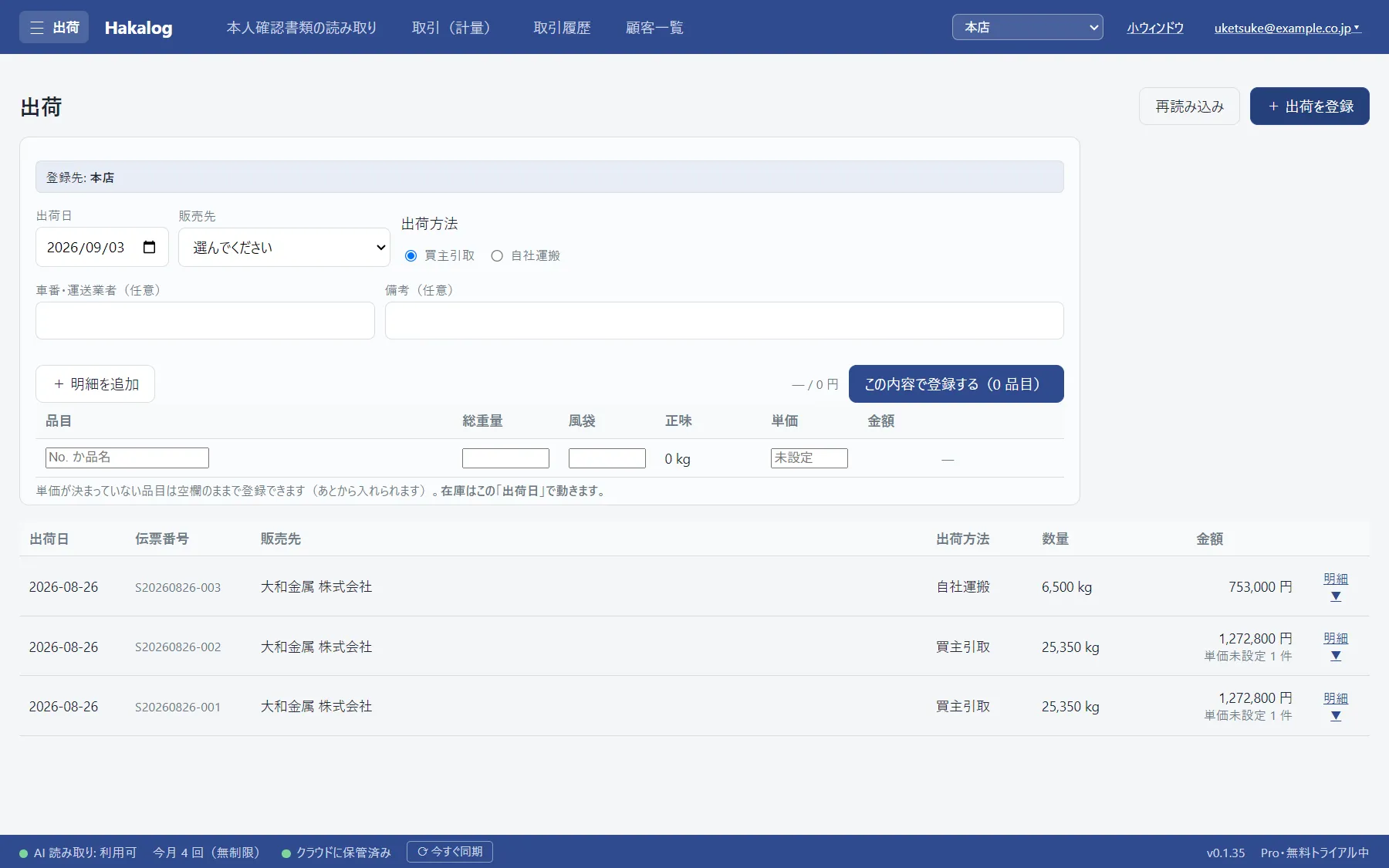Focus the 総重量 input field

click(x=505, y=458)
